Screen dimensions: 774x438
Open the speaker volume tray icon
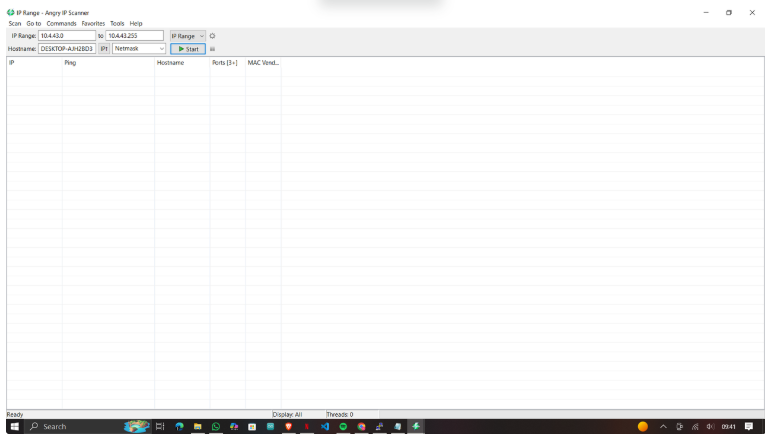pyautogui.click(x=710, y=427)
